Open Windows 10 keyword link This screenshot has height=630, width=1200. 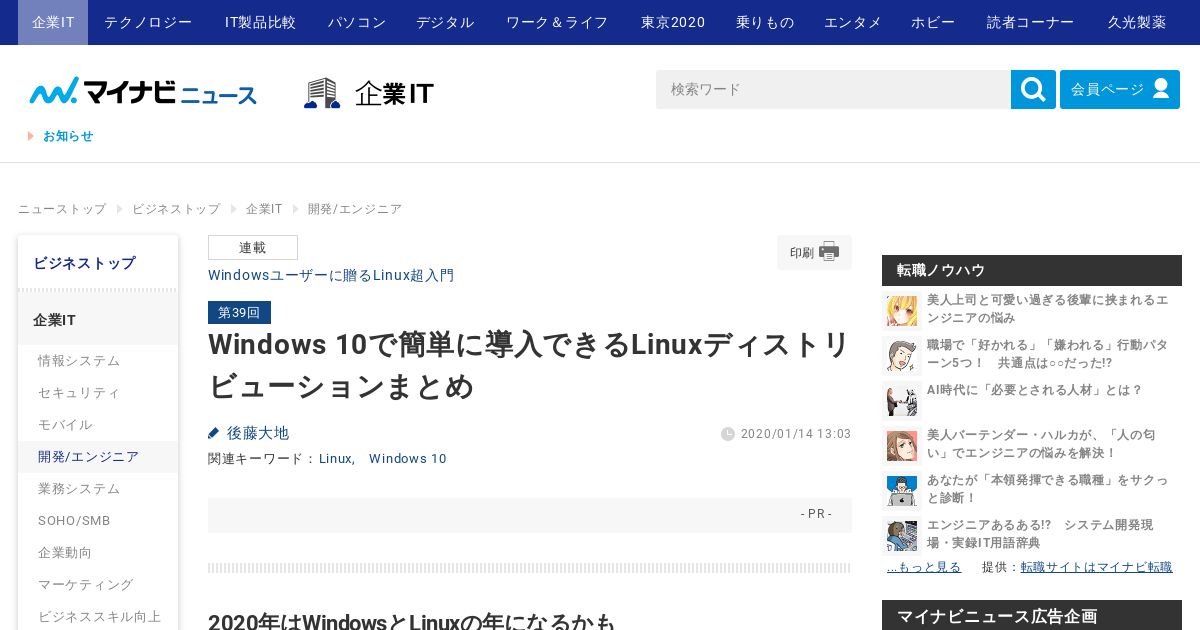click(x=408, y=459)
